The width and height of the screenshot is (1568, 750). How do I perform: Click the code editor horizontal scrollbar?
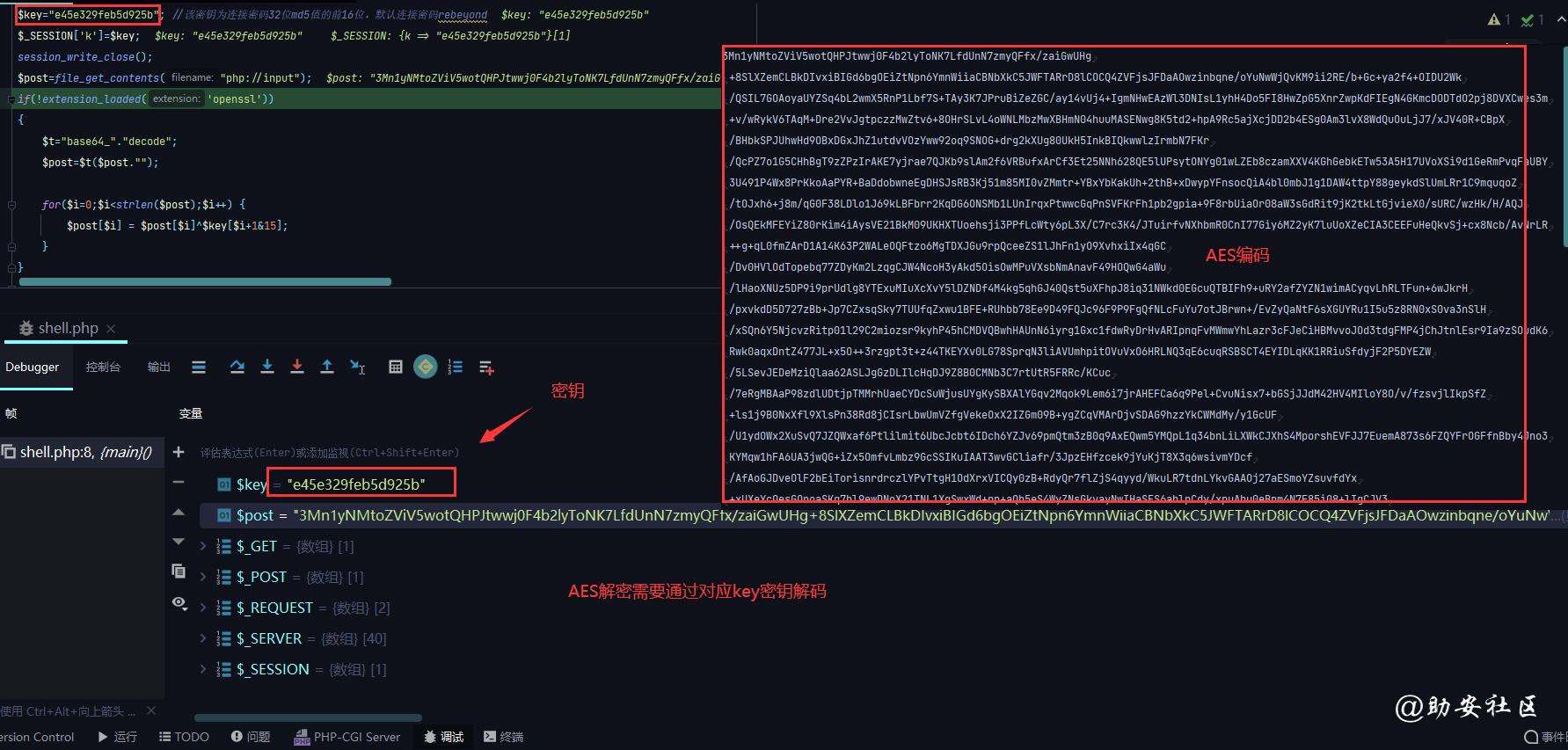tap(205, 282)
